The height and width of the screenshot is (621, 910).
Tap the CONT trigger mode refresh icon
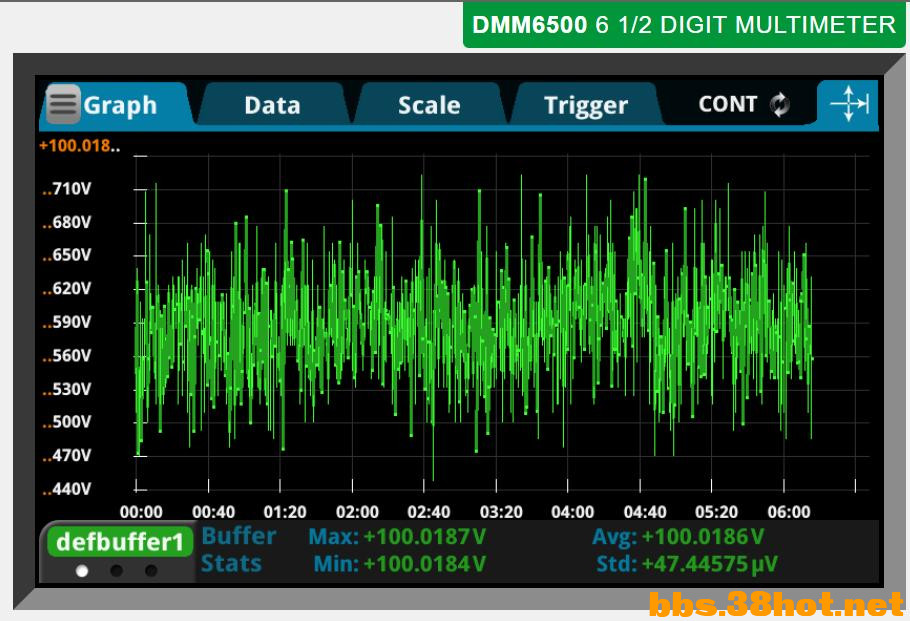(x=780, y=105)
